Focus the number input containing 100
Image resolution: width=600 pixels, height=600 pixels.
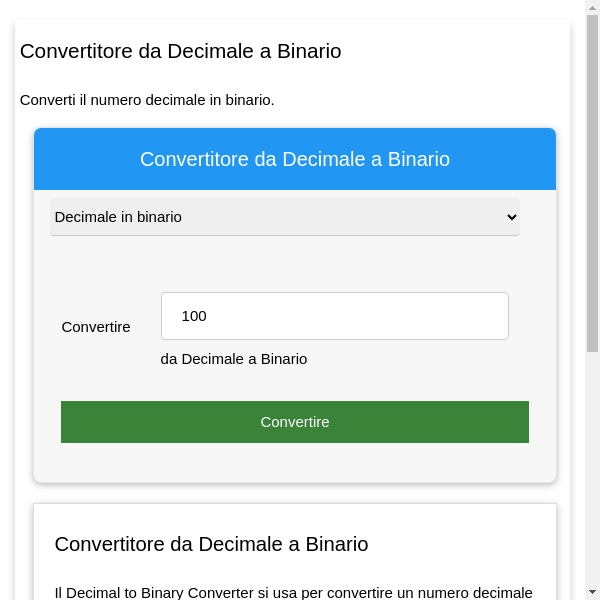tap(334, 316)
